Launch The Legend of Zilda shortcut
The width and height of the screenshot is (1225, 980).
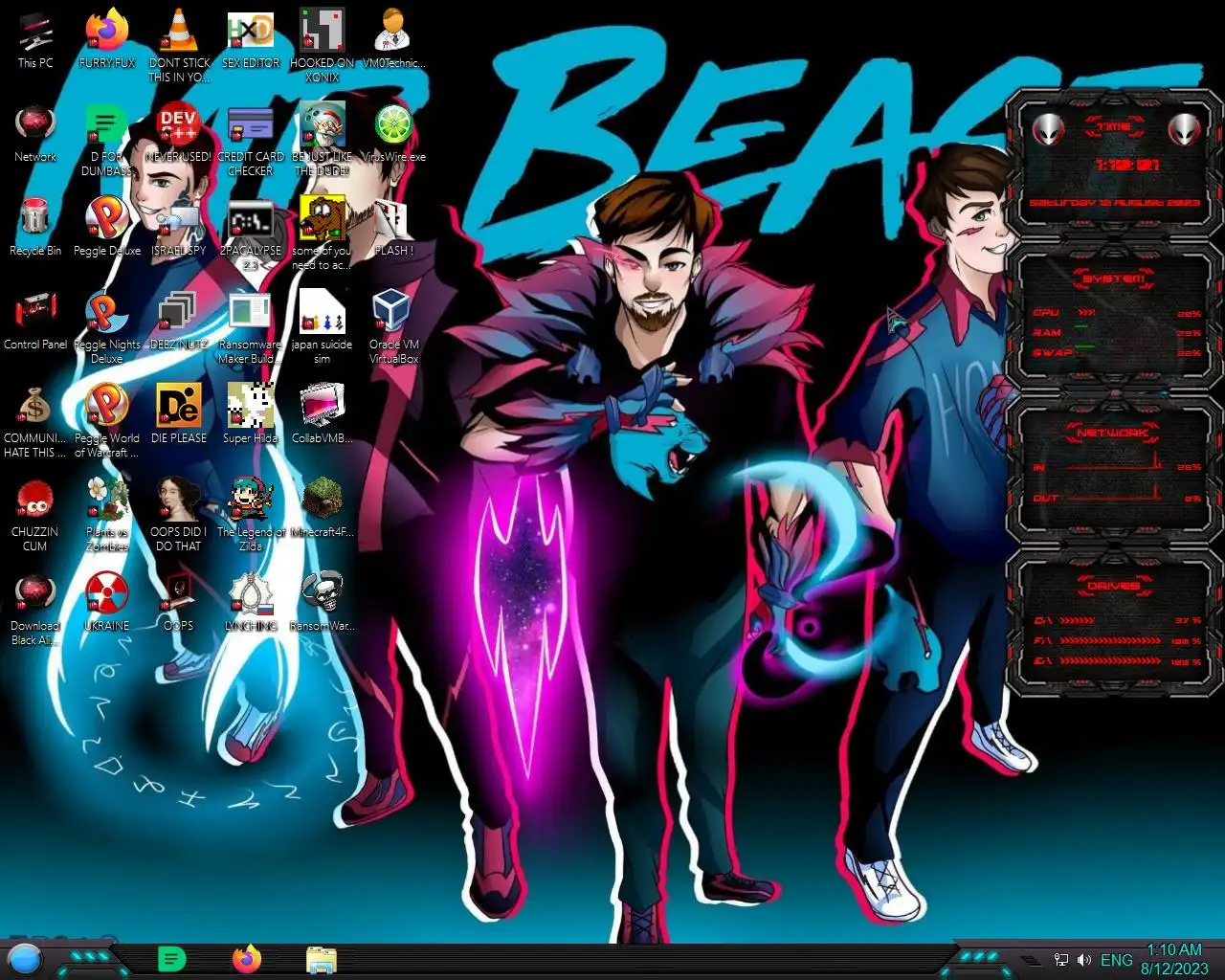251,515
